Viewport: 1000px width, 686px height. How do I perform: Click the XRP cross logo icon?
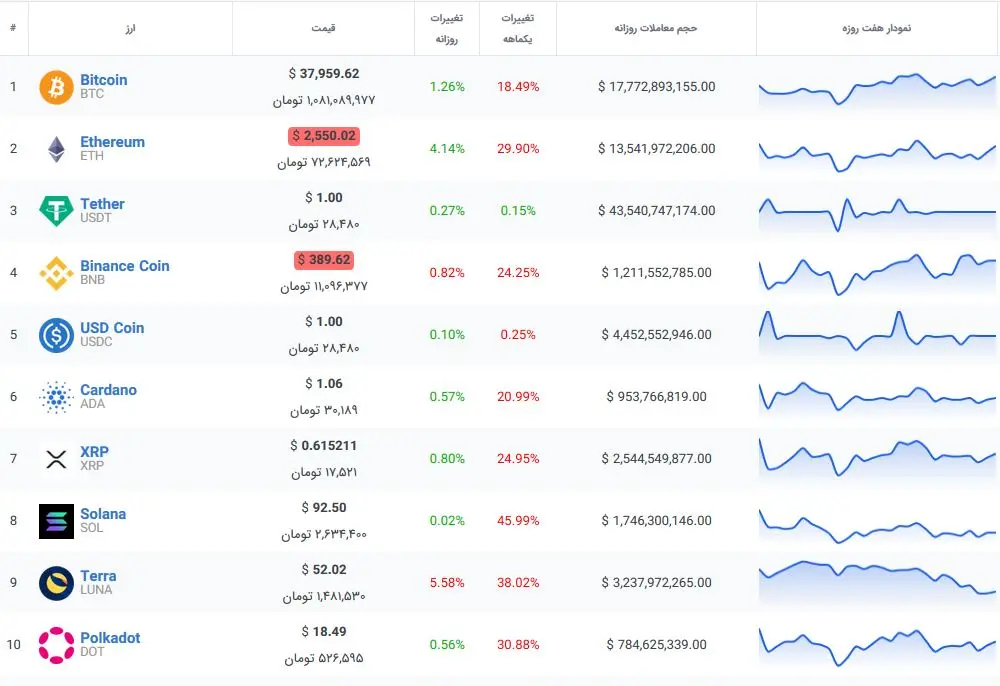tap(56, 458)
